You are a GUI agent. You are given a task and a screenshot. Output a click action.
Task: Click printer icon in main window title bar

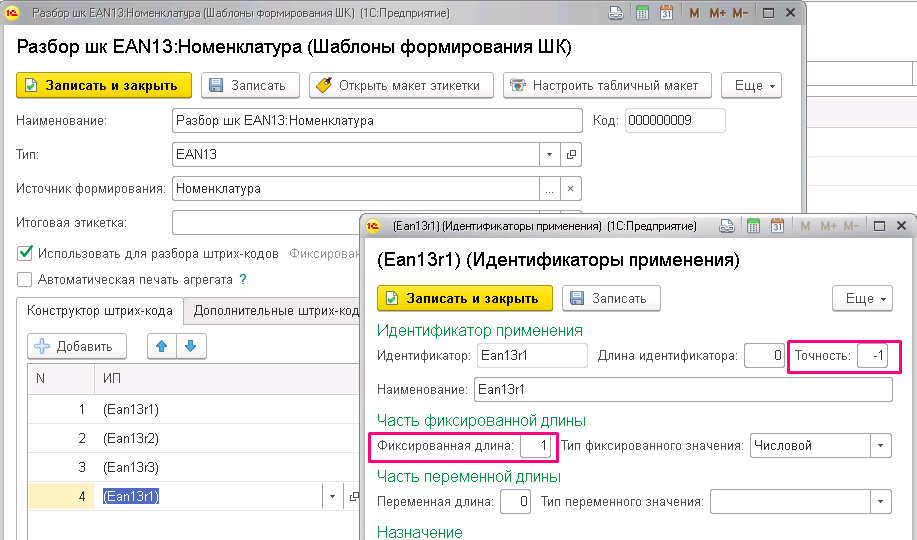[x=616, y=13]
